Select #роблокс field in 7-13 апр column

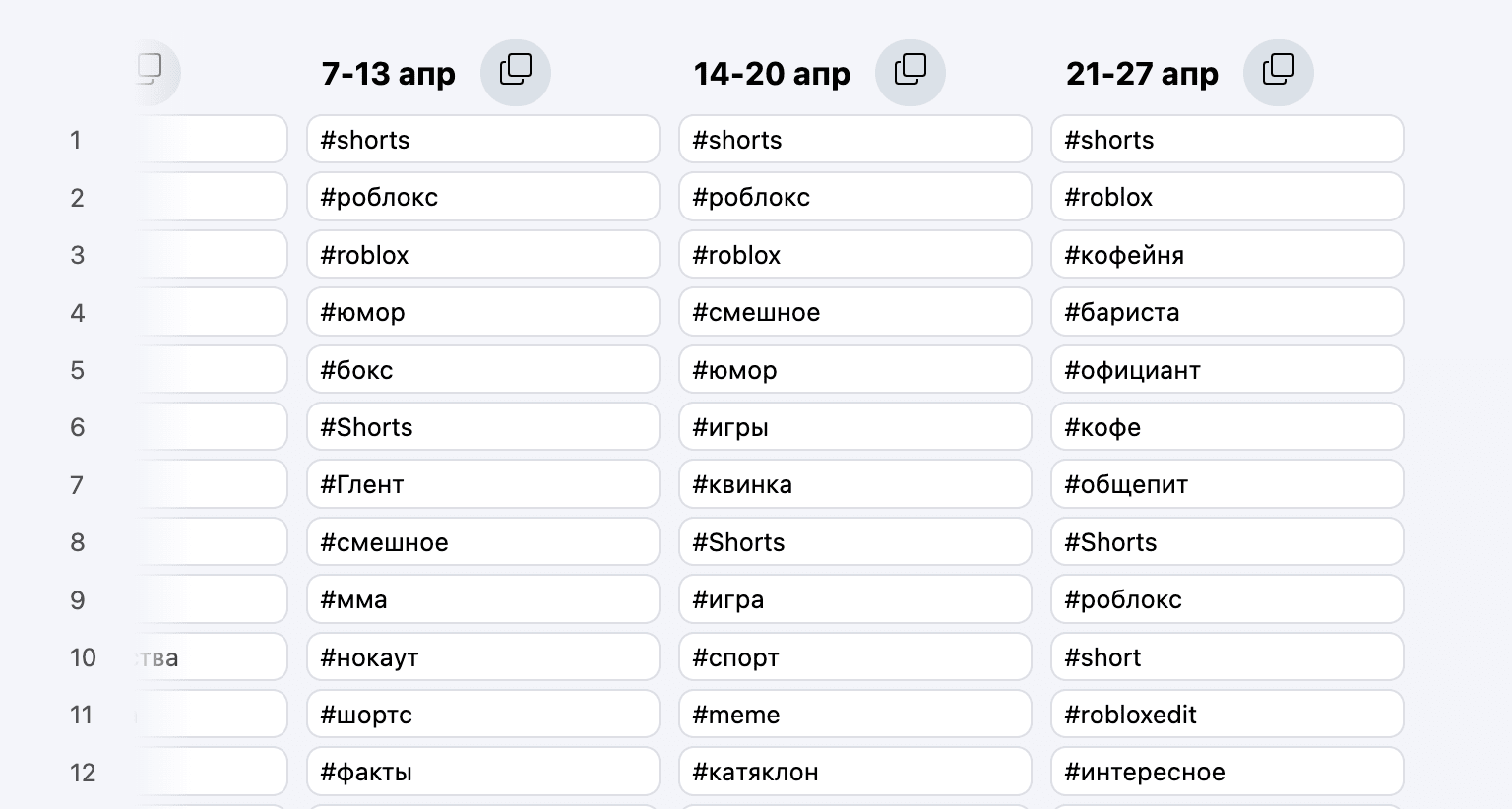pyautogui.click(x=482, y=197)
